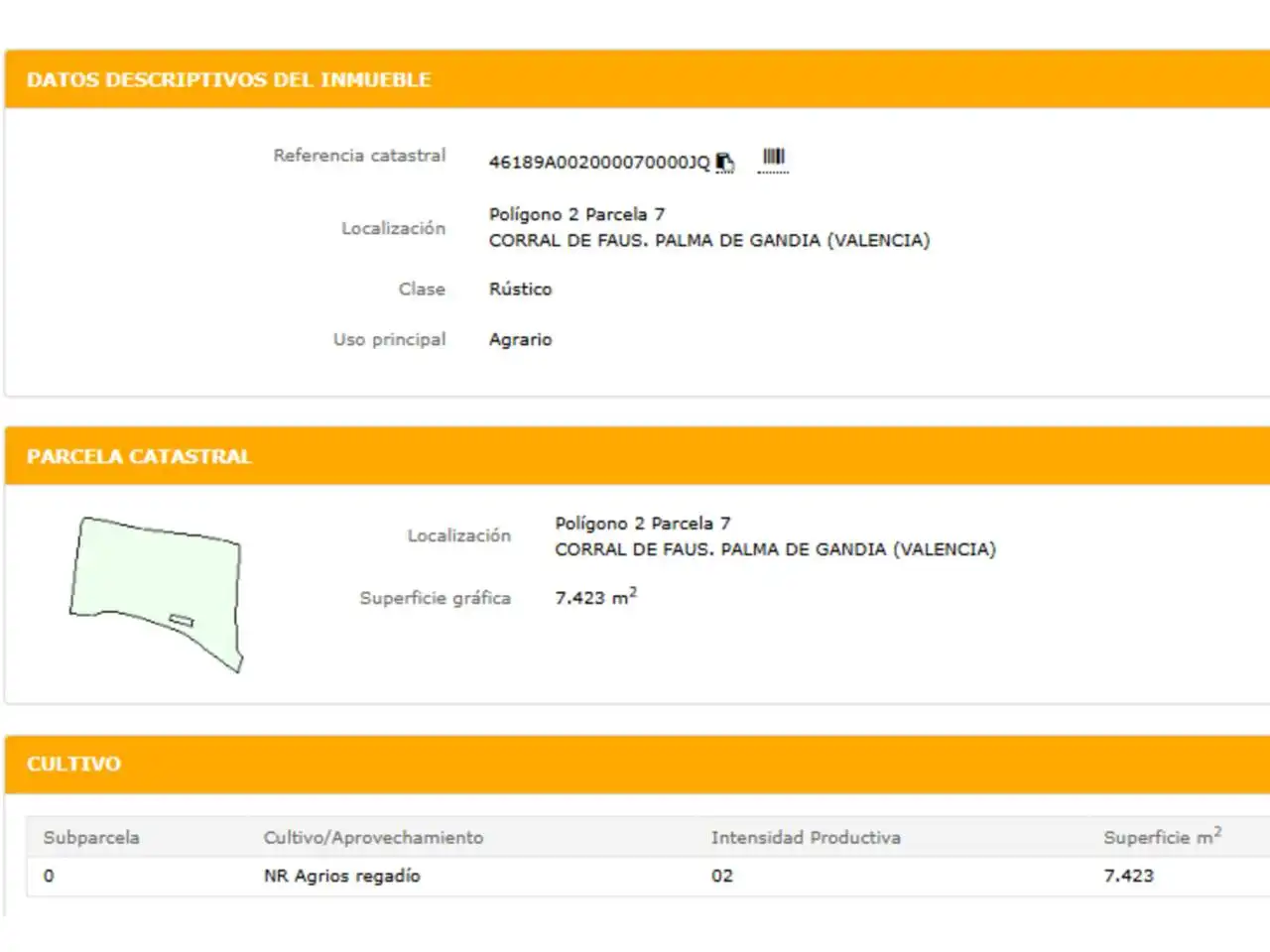The image size is (1270, 952).
Task: Click the 'Clase' label
Action: [422, 289]
